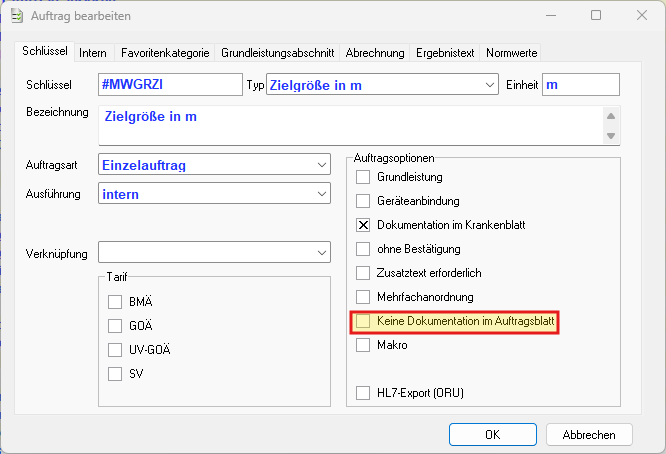The width and height of the screenshot is (666, 454).
Task: Select the Normwerte tab
Action: tap(513, 52)
